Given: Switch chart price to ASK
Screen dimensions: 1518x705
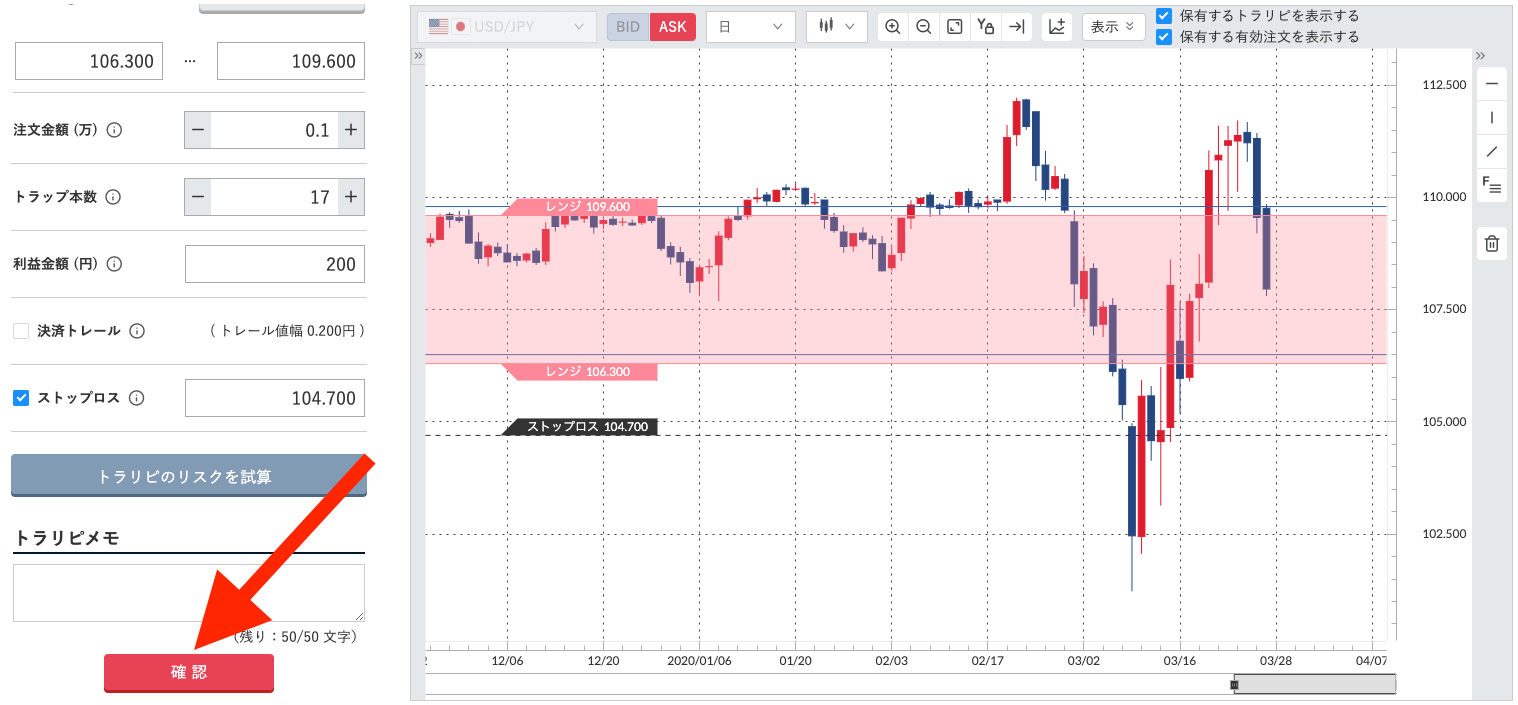Looking at the screenshot, I should pyautogui.click(x=673, y=27).
